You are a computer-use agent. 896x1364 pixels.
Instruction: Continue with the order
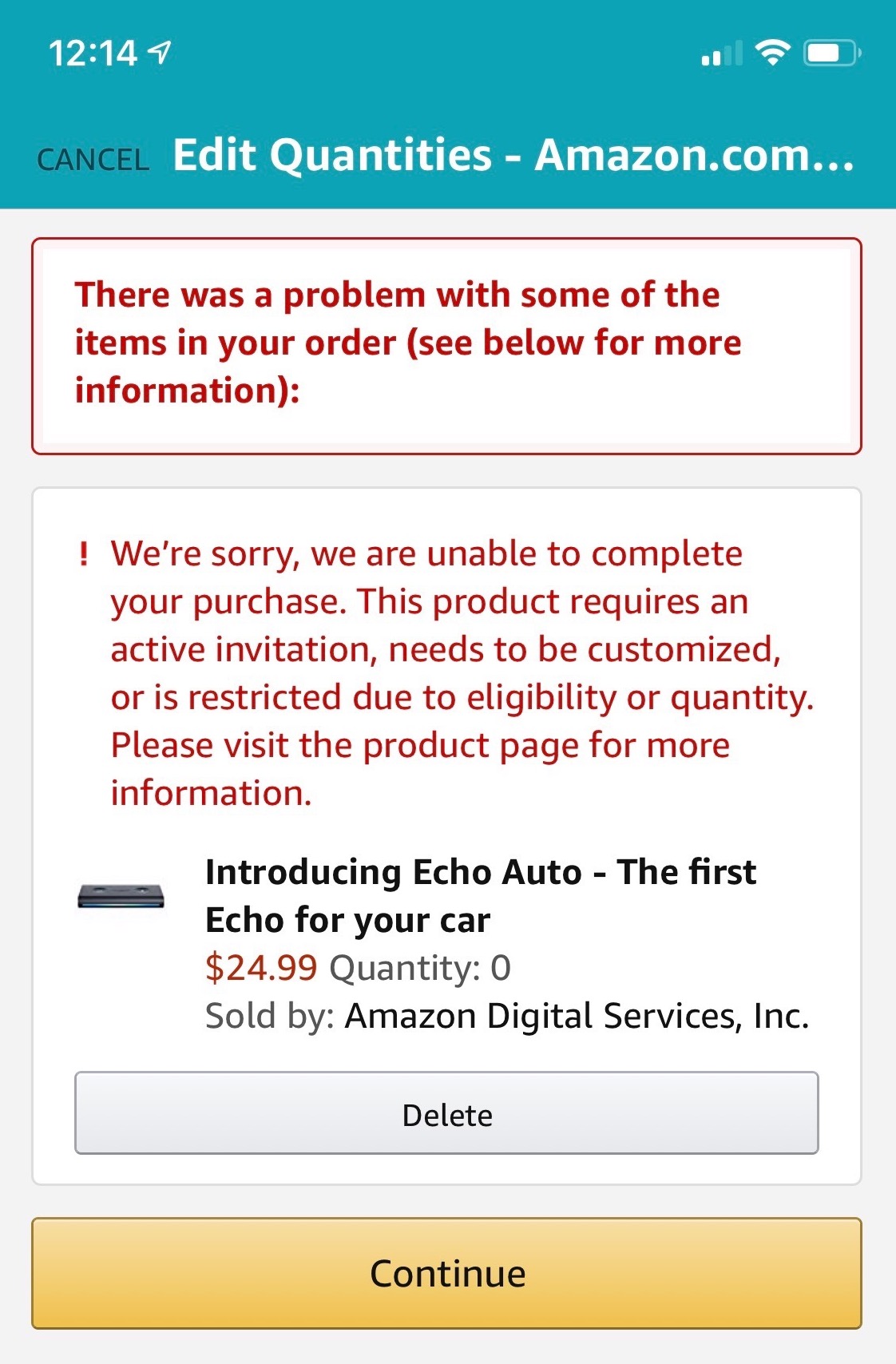[446, 1273]
